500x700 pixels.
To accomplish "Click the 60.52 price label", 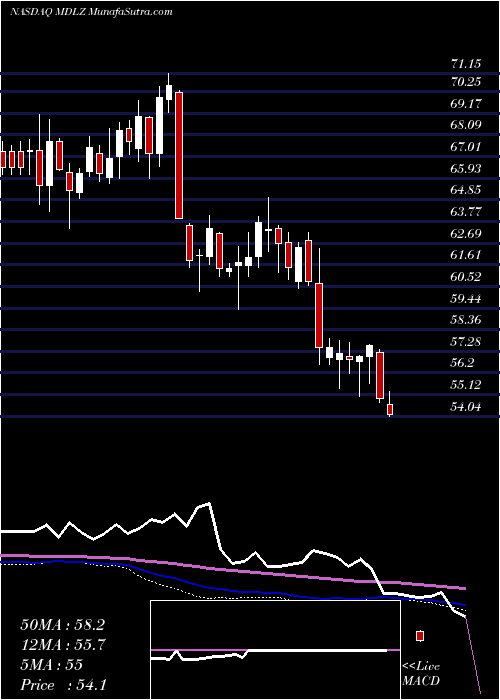I will pyautogui.click(x=467, y=277).
